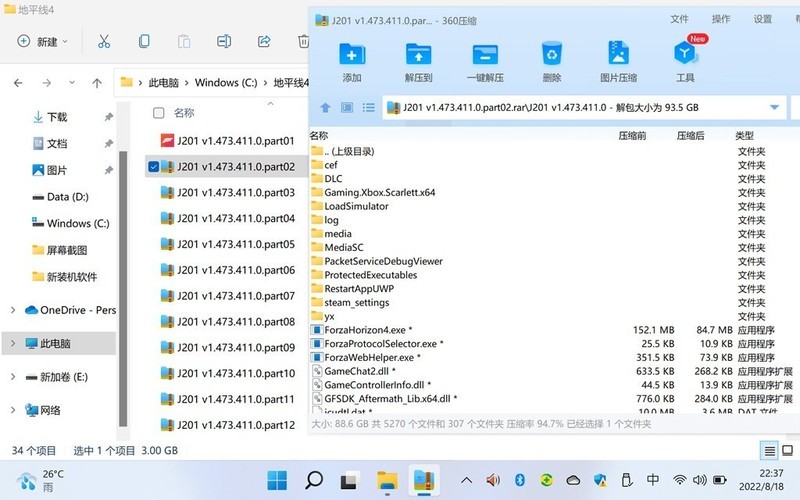Open the 新建 (New) dropdown in Explorer
This screenshot has height=500, width=800.
tap(42, 41)
